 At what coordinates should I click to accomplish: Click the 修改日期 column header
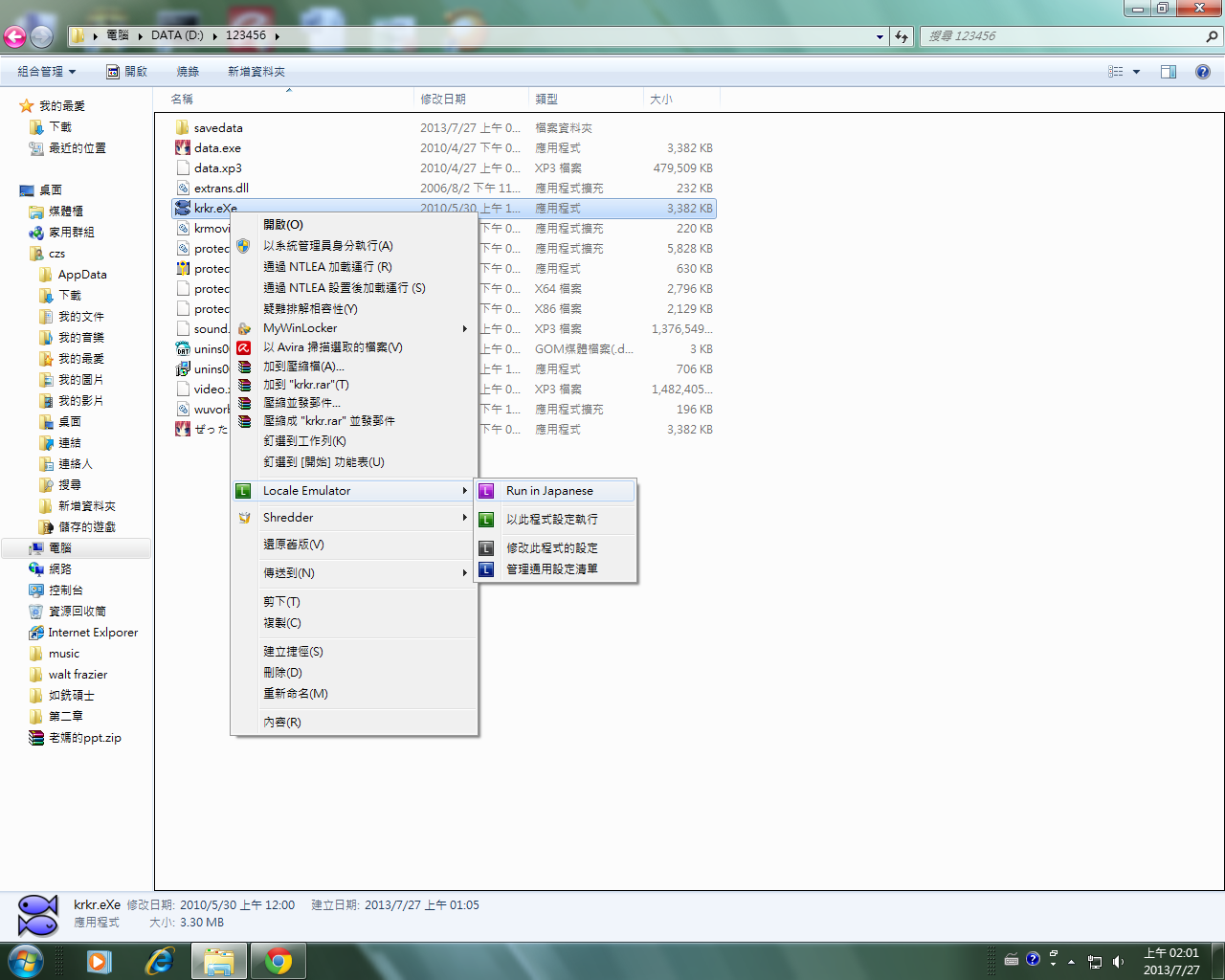tap(472, 100)
